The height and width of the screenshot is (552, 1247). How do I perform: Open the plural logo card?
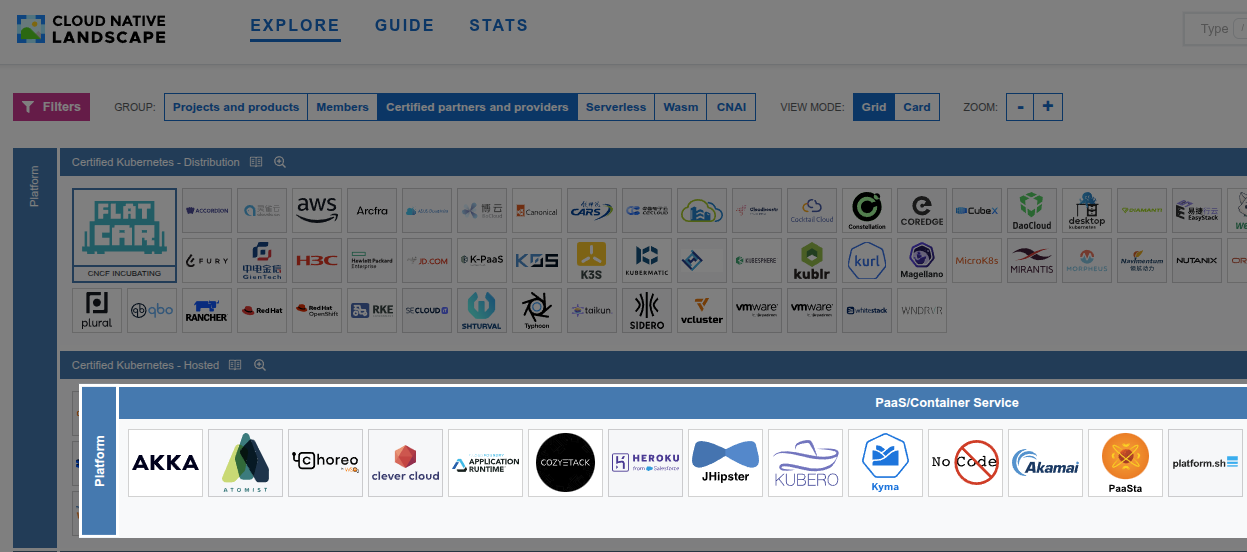[x=97, y=311]
